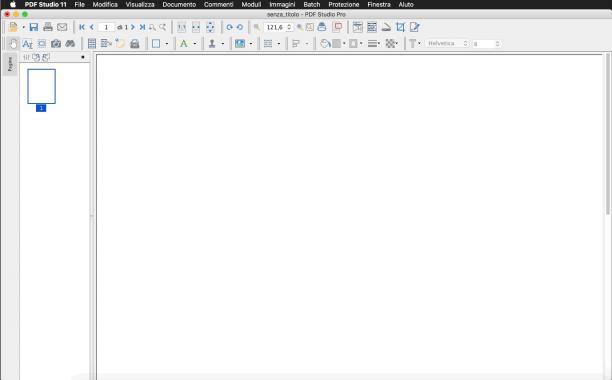Select page 1 thumbnail
Screen dimensions: 612x380
[x=41, y=86]
